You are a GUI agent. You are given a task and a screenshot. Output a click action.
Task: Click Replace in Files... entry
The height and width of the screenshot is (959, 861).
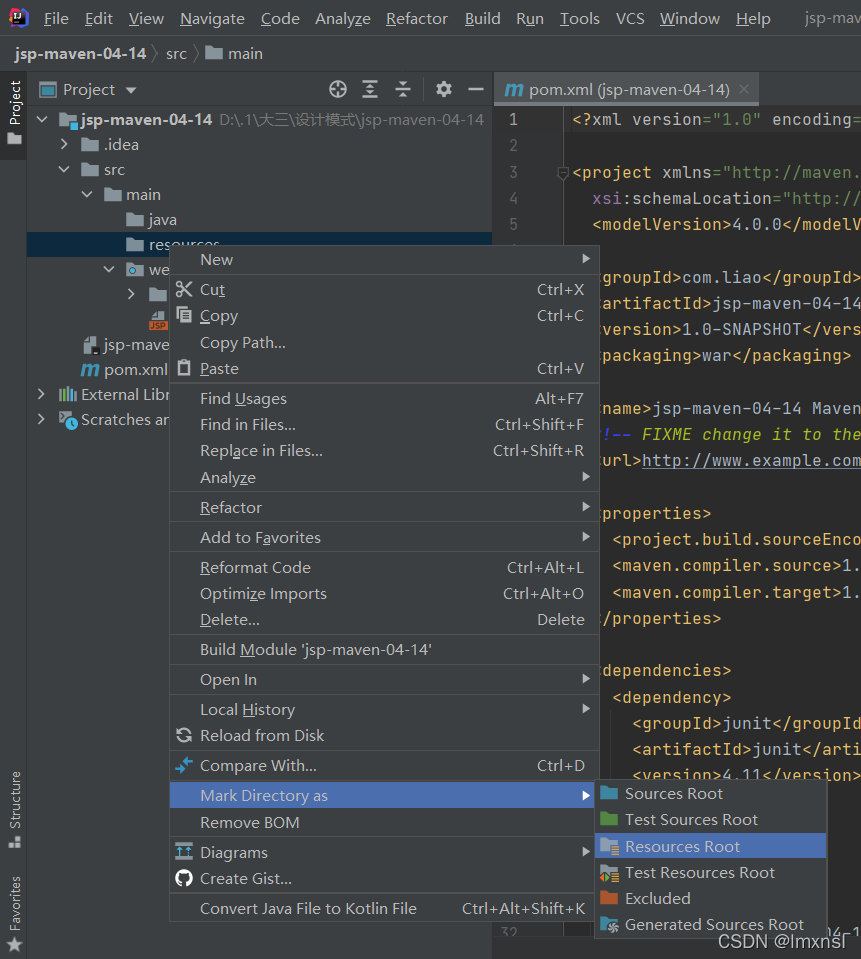click(384, 451)
